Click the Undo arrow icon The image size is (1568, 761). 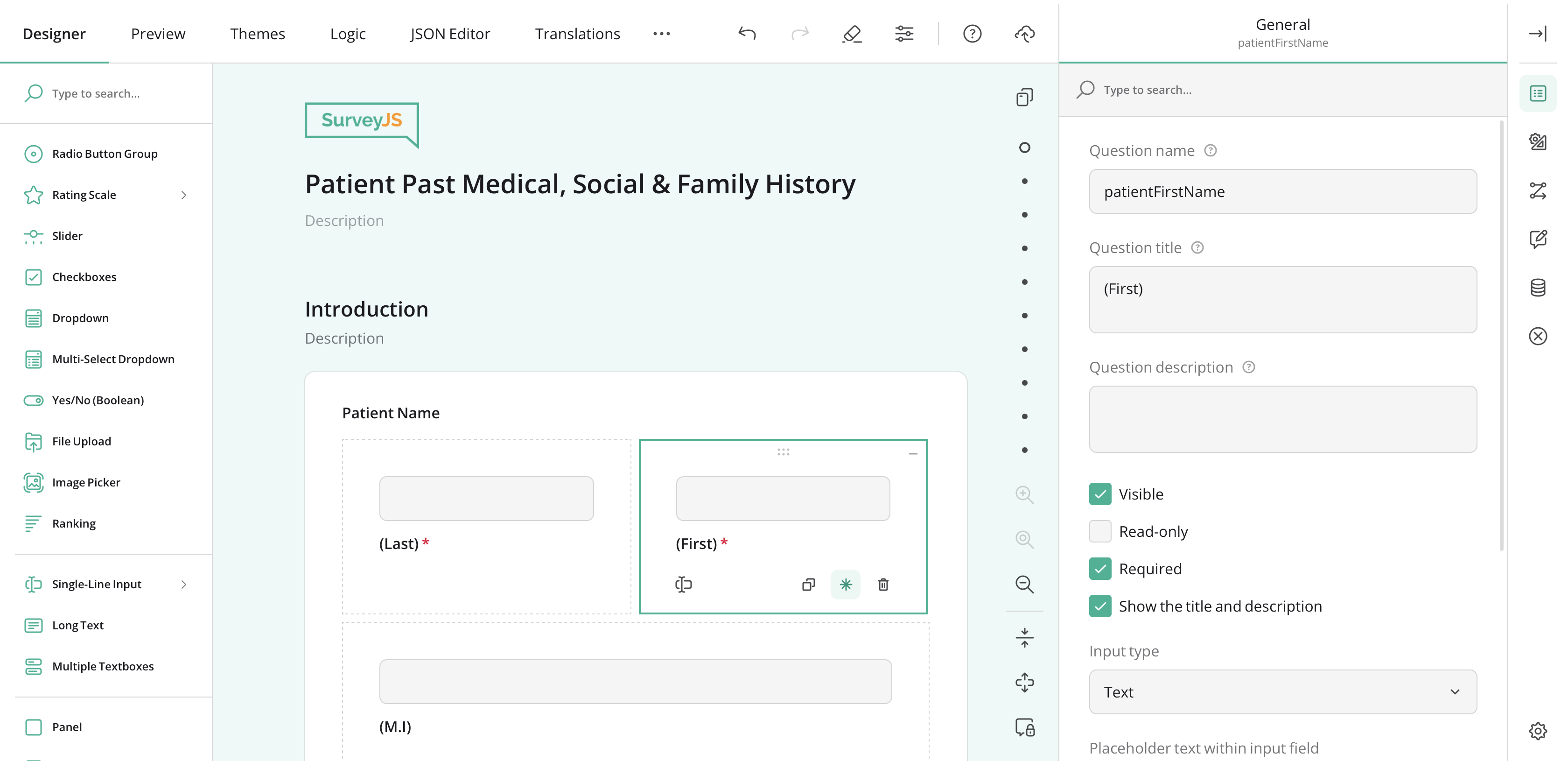[747, 34]
